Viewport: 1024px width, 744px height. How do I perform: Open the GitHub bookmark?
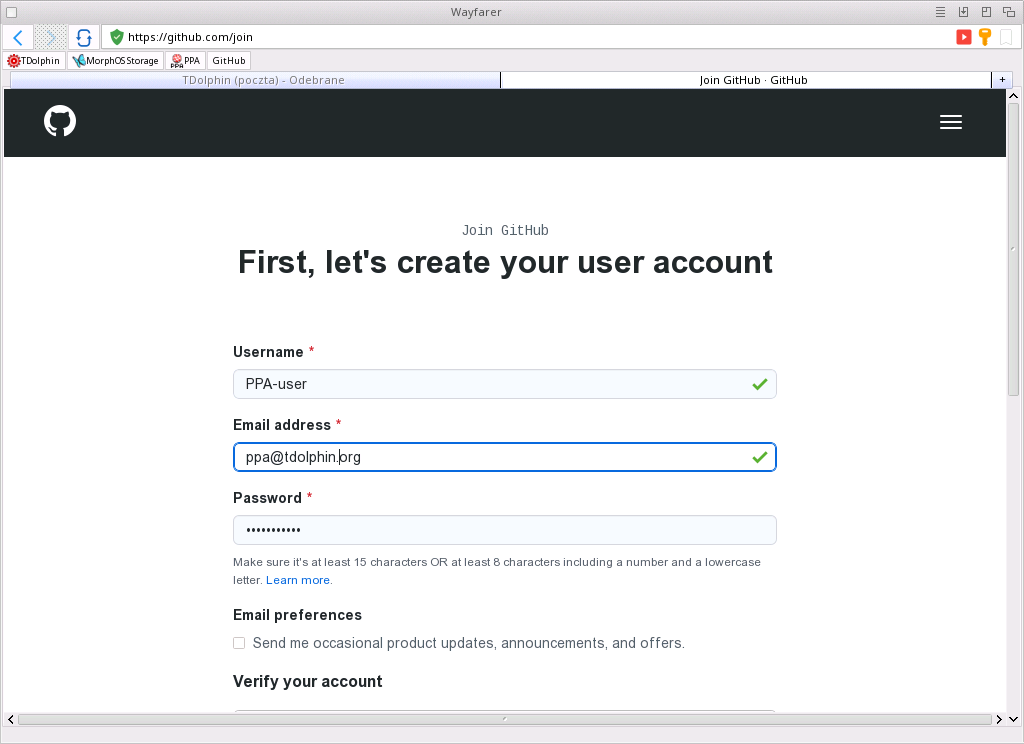229,61
